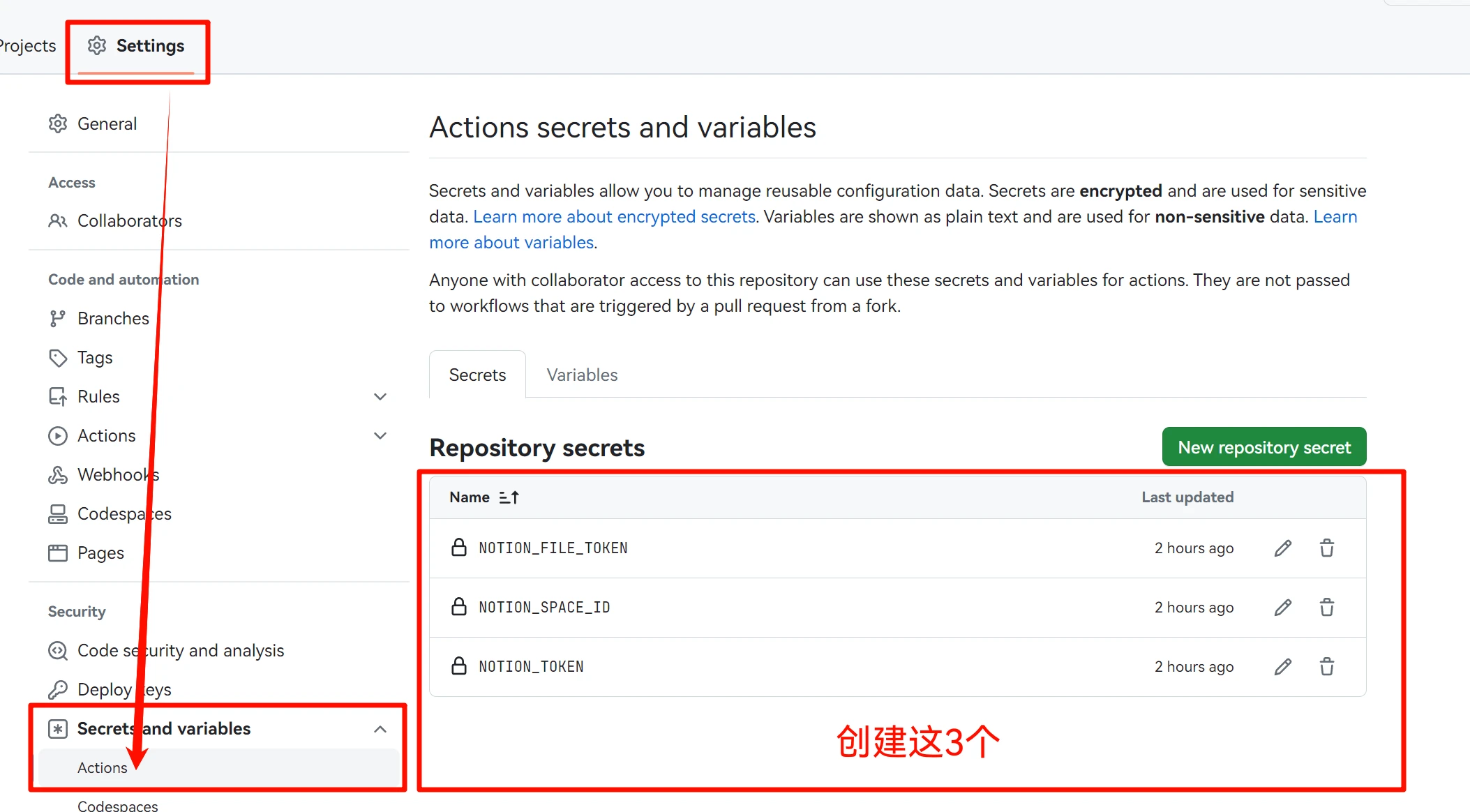1470x812 pixels.
Task: Switch to the Variables tab
Action: point(582,375)
